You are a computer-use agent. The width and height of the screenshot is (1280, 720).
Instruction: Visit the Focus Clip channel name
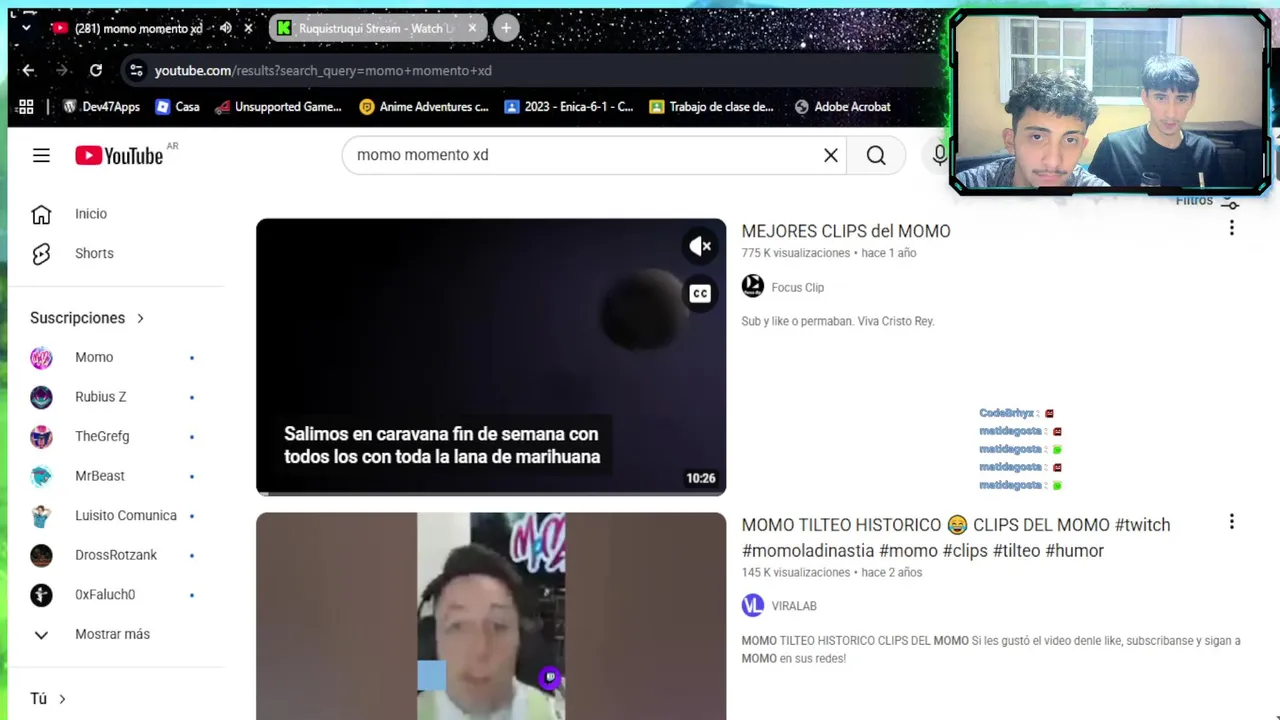797,287
